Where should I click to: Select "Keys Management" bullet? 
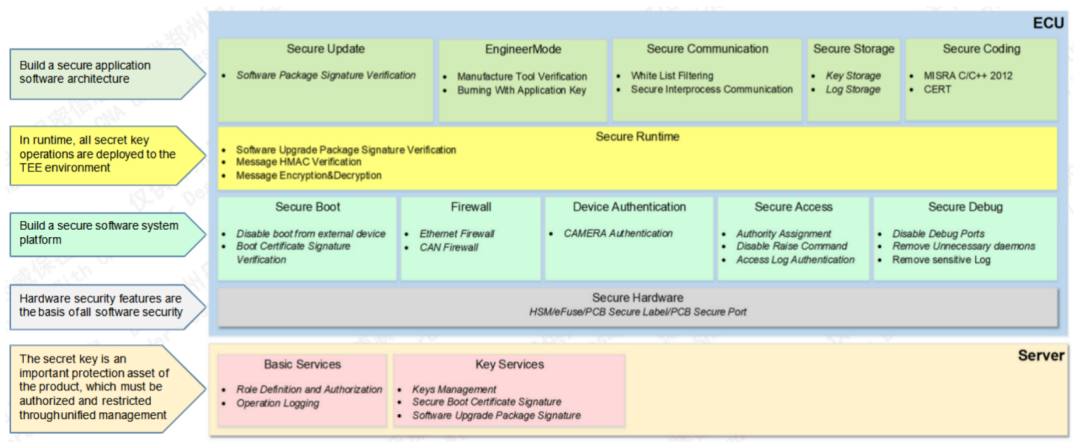[454, 389]
